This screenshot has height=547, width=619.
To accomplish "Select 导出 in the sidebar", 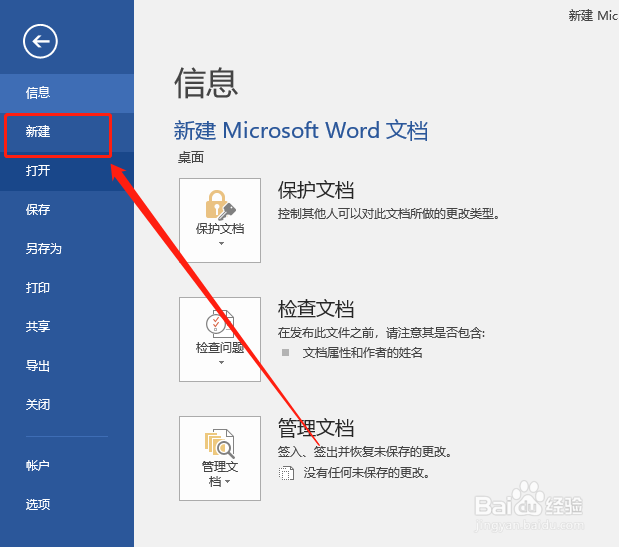I will coord(67,365).
